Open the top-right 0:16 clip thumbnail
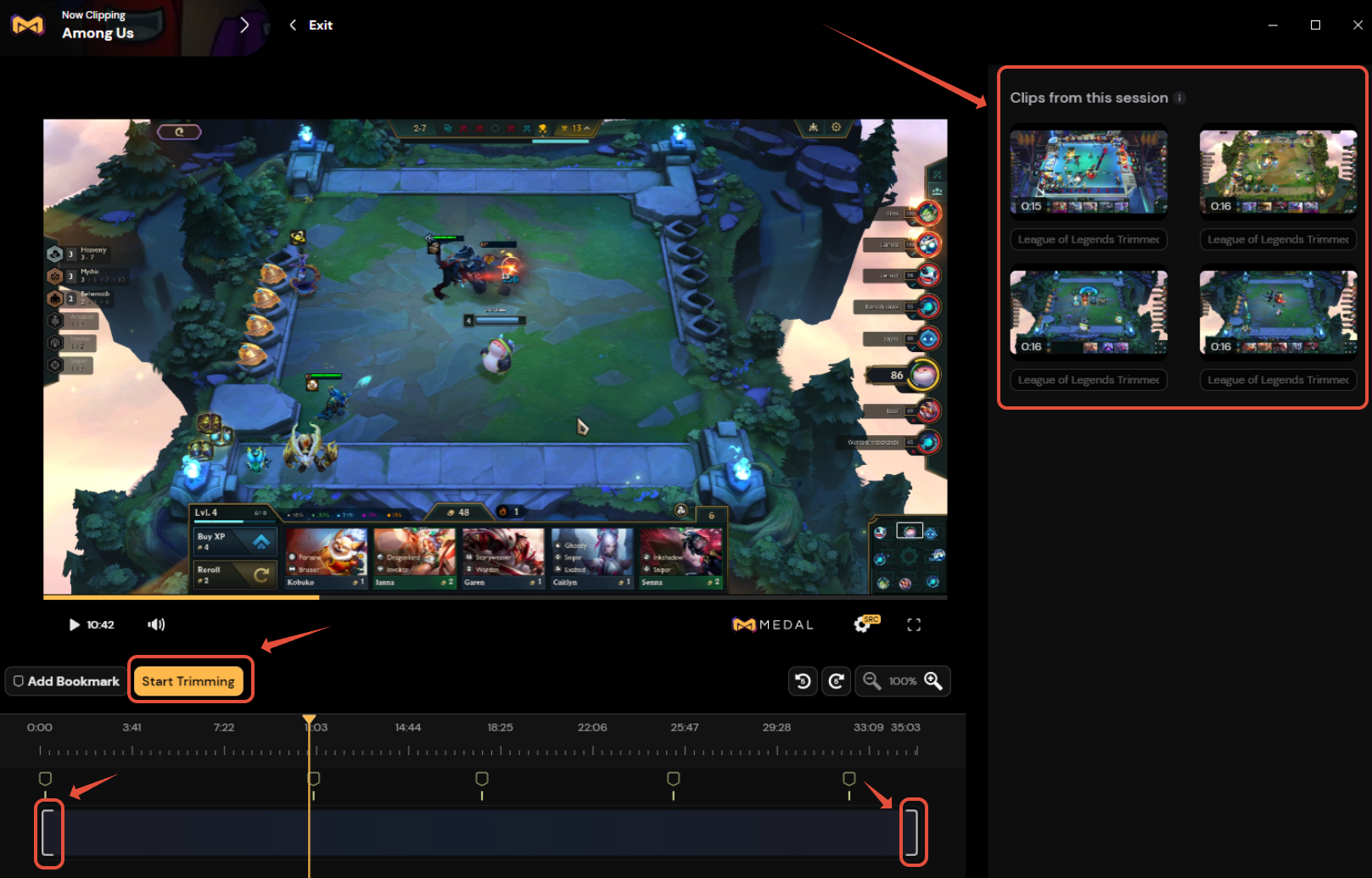 [x=1278, y=171]
